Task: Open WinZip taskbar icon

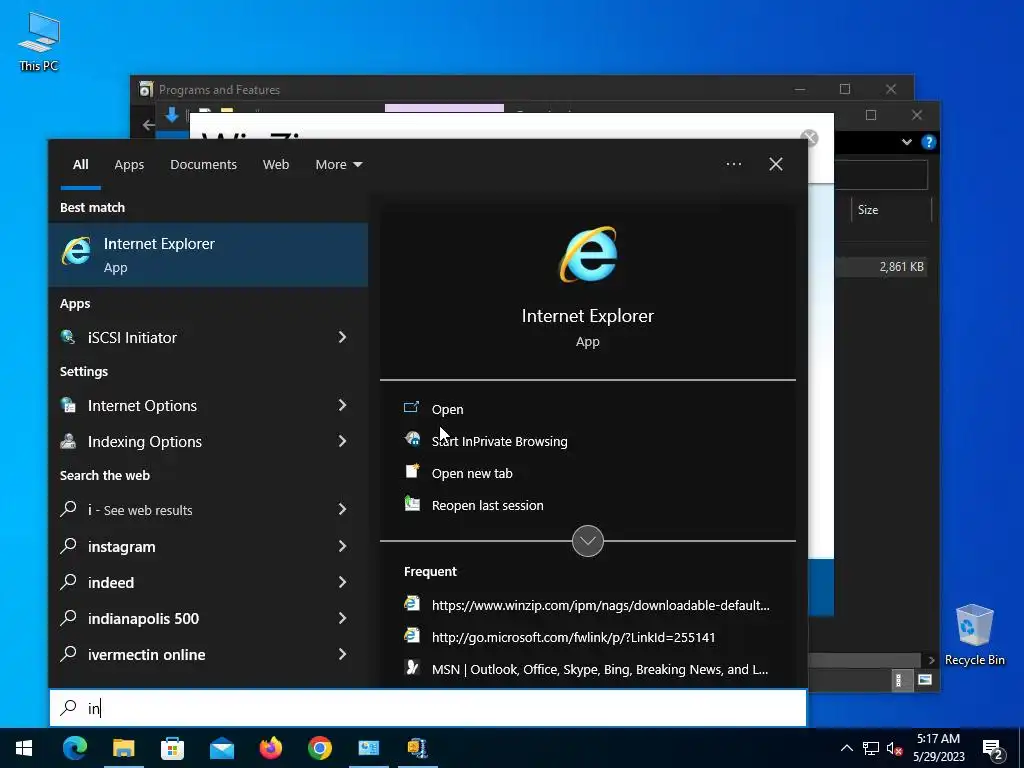Action: (417, 748)
